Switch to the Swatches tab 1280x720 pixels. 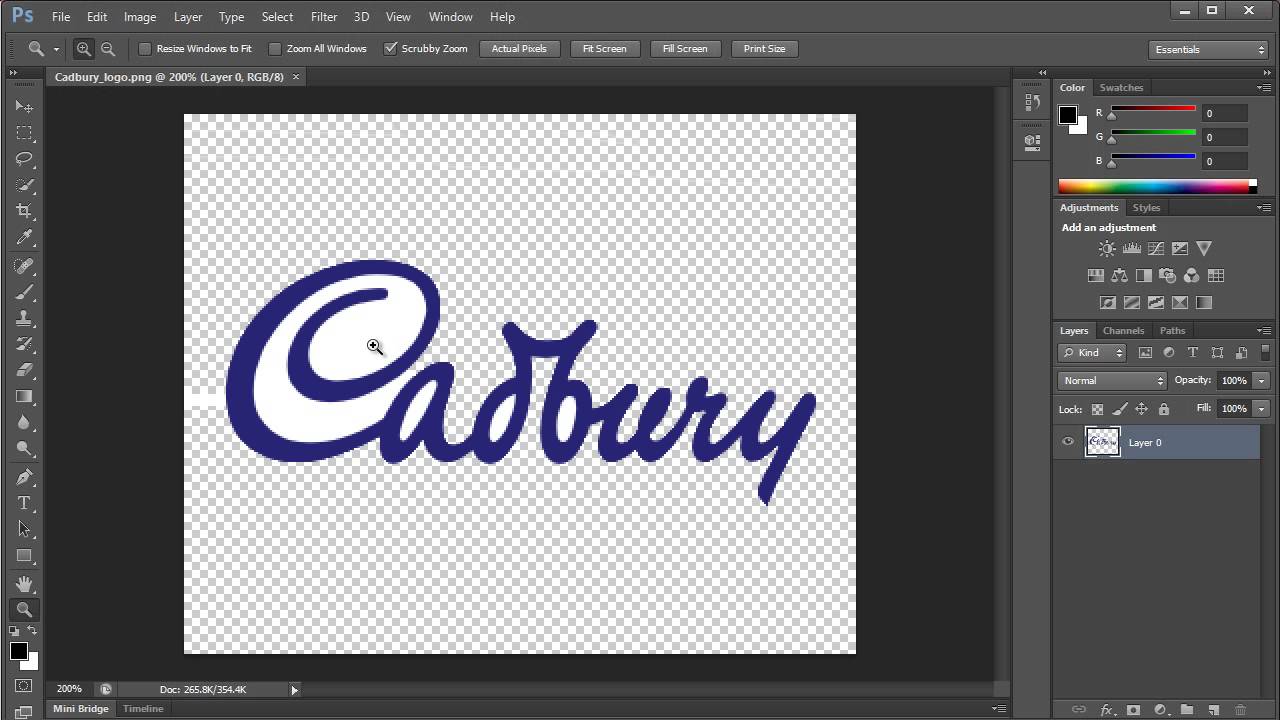point(1121,88)
